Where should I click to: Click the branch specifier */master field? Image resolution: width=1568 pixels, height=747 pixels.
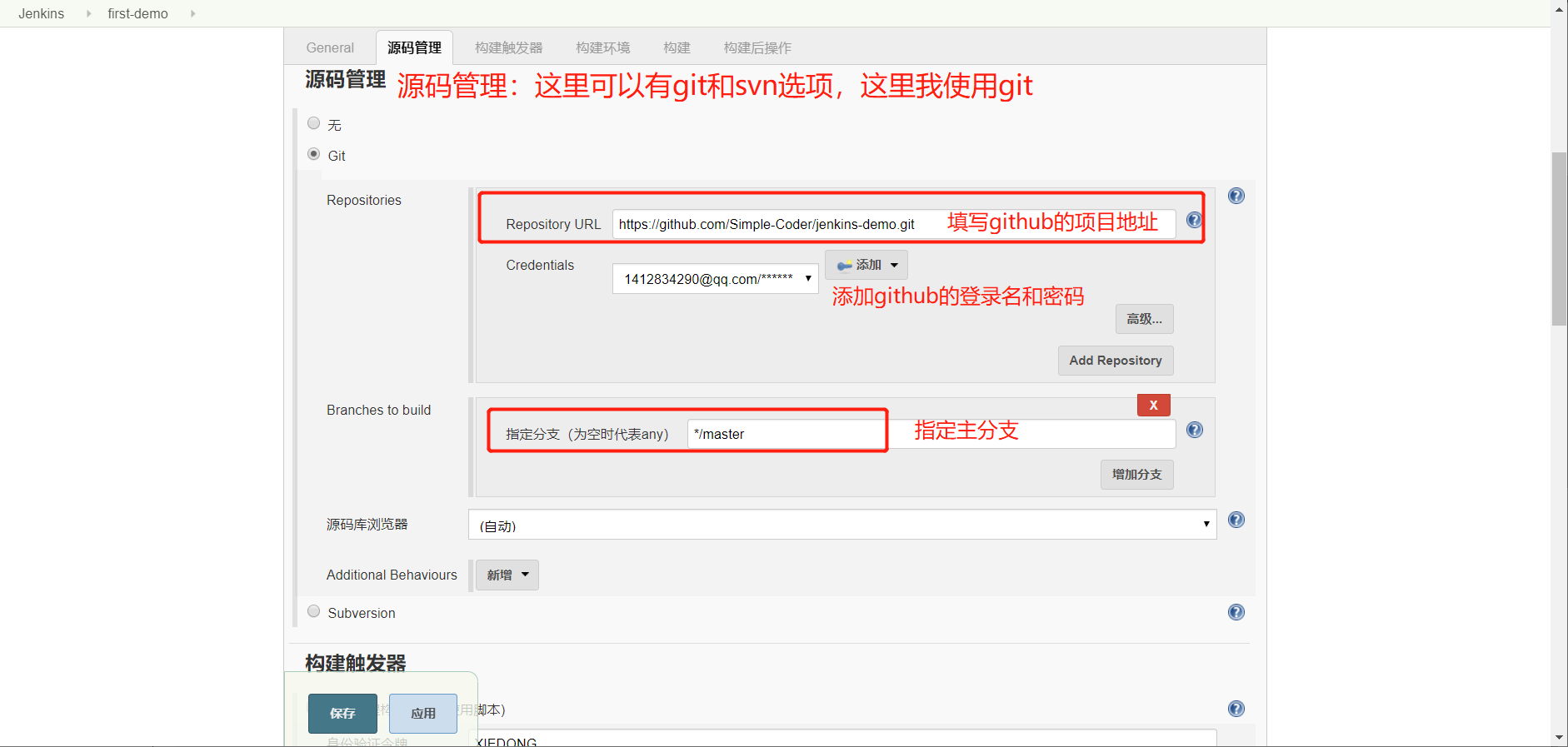click(x=931, y=434)
